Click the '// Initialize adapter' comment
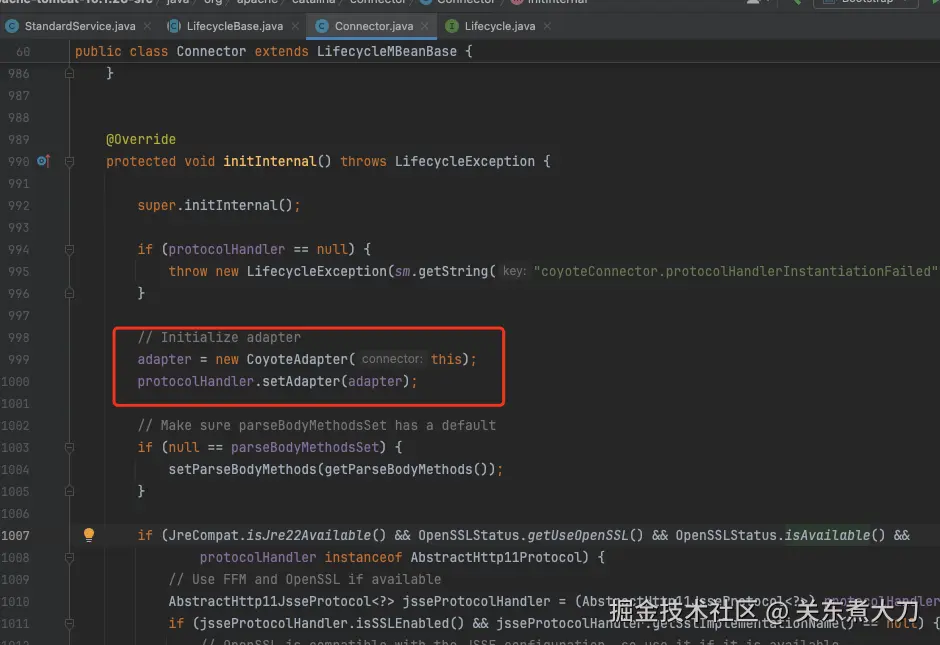The width and height of the screenshot is (940, 645). [219, 337]
